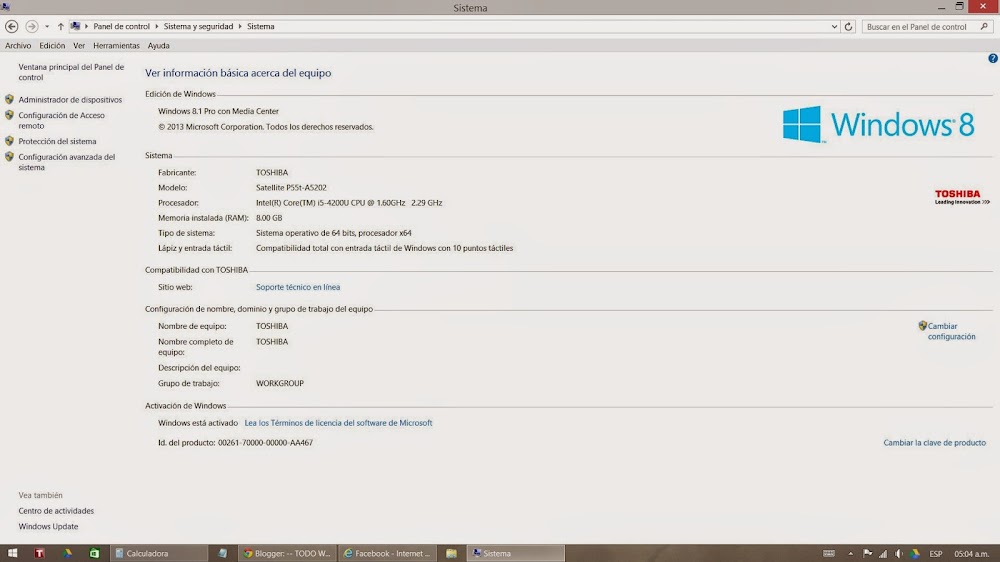
Task: Click the Forward navigation arrow
Action: tap(31, 26)
